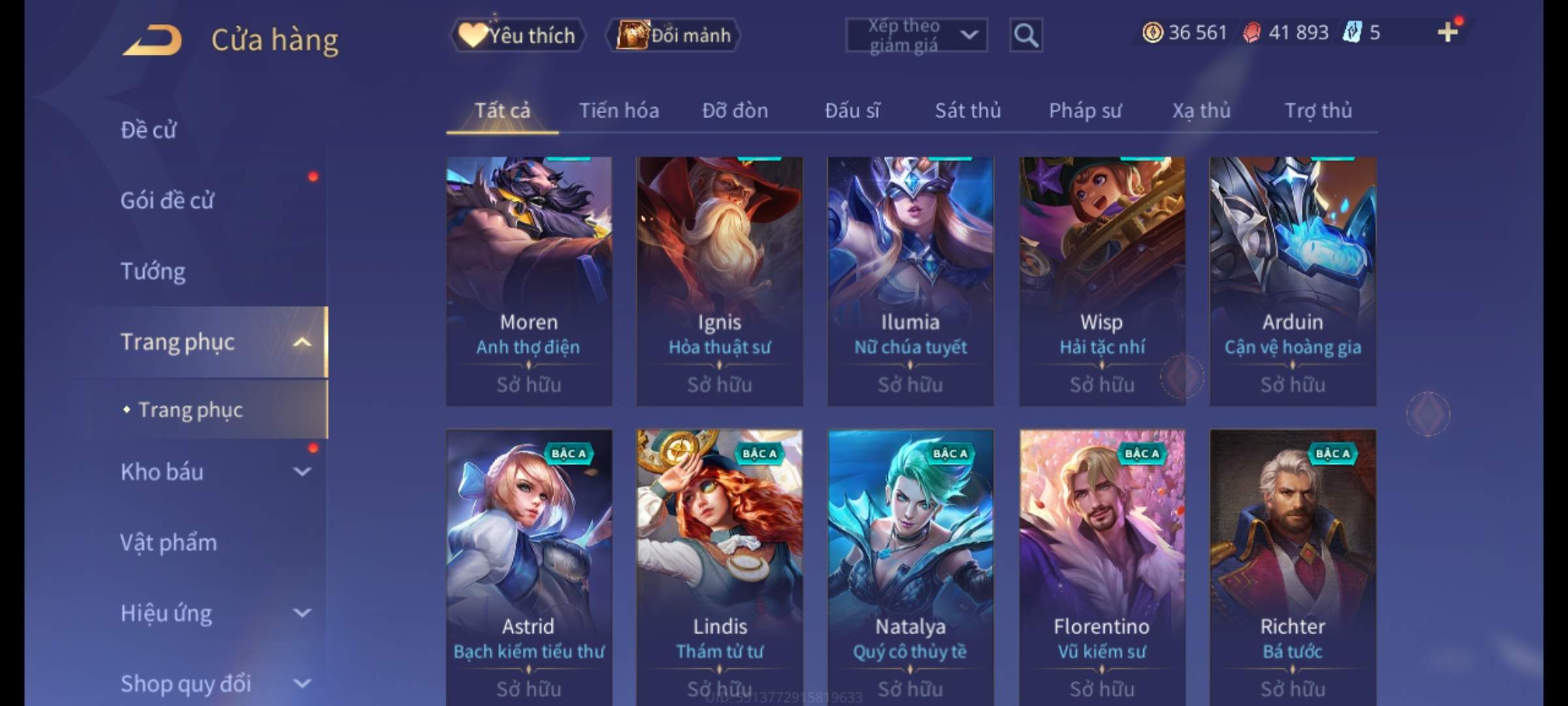Viewport: 1568px width, 706px height.
Task: Switch to the Pháp sư tab
Action: point(1085,111)
